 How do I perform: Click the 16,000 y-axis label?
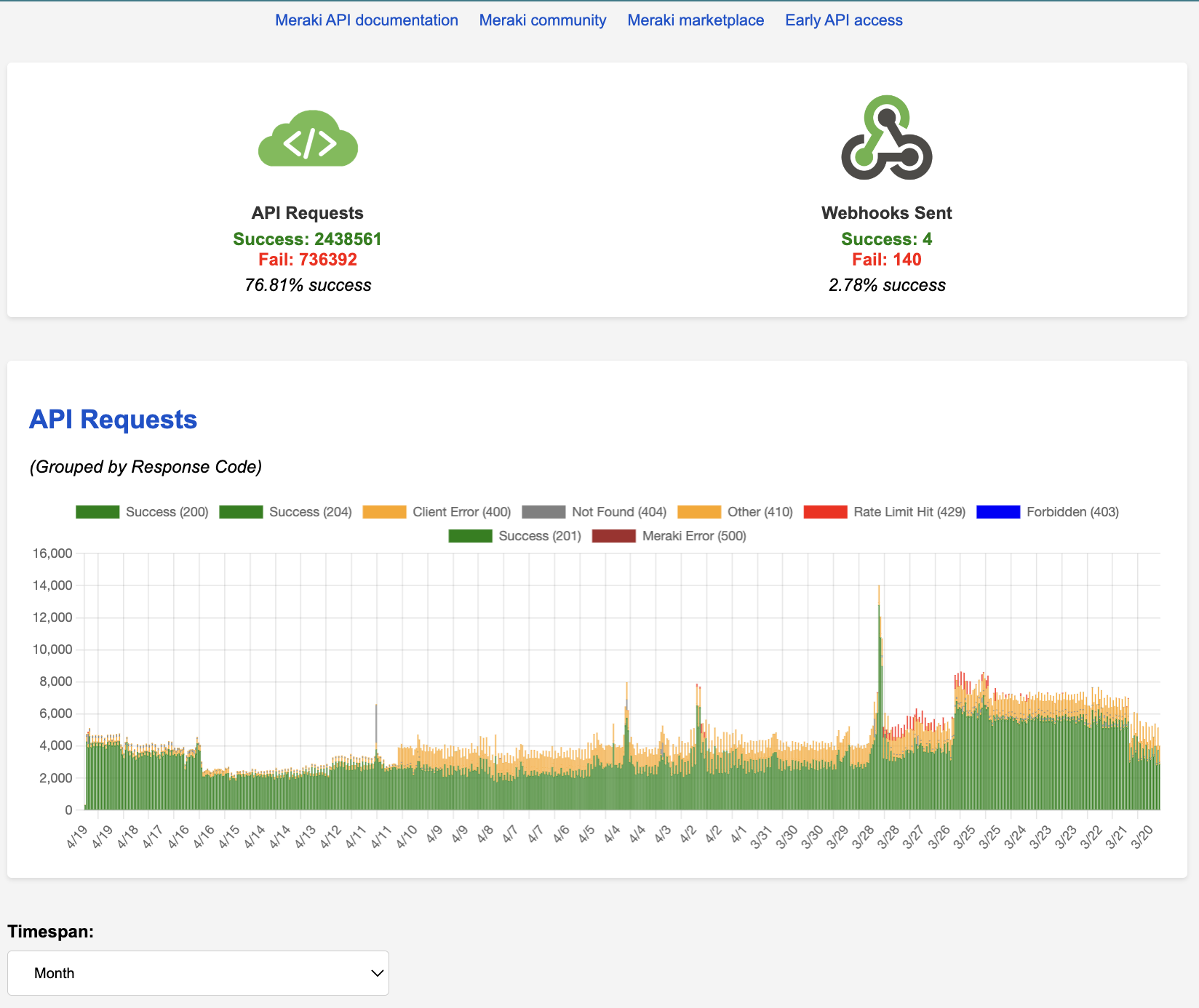(52, 553)
